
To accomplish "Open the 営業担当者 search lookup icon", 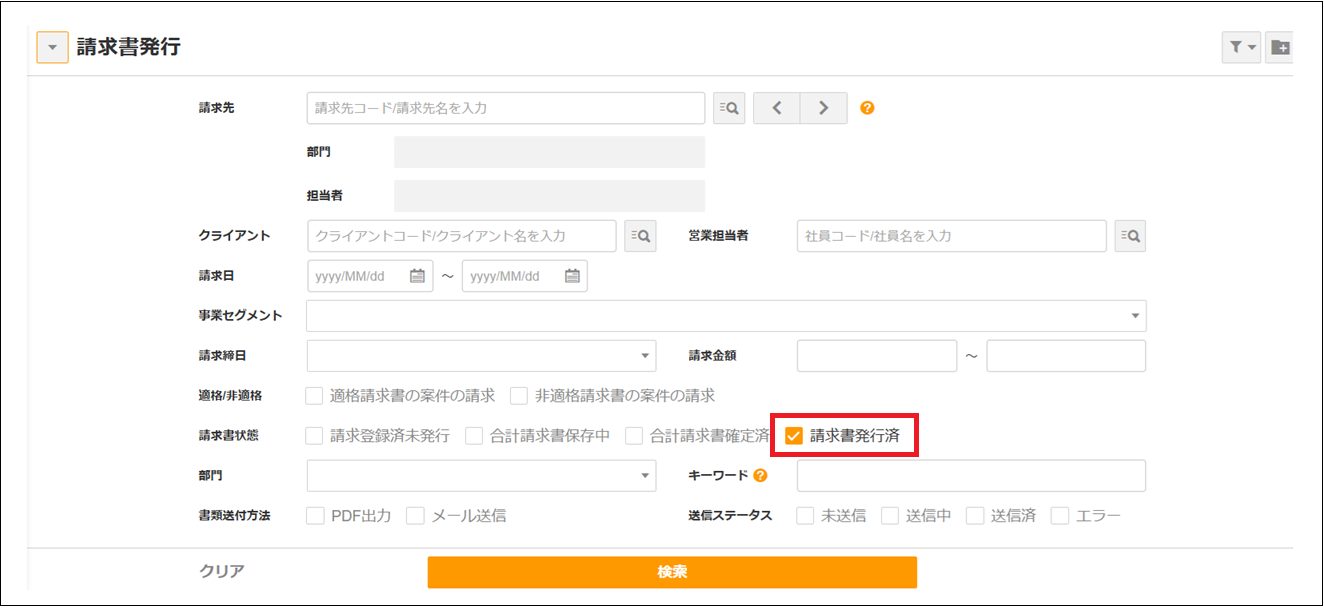I will coord(1130,236).
